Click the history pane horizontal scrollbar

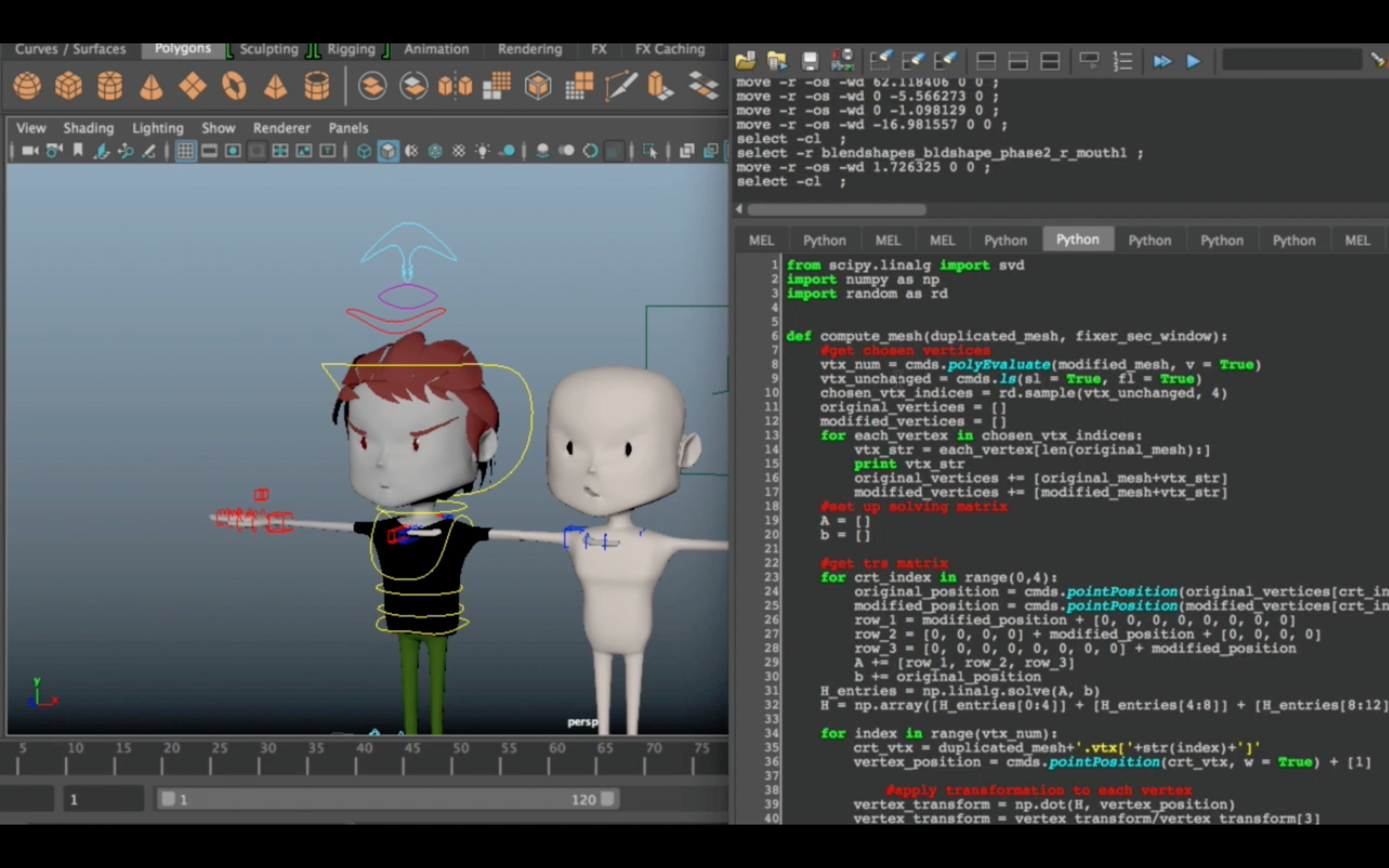pyautogui.click(x=836, y=209)
